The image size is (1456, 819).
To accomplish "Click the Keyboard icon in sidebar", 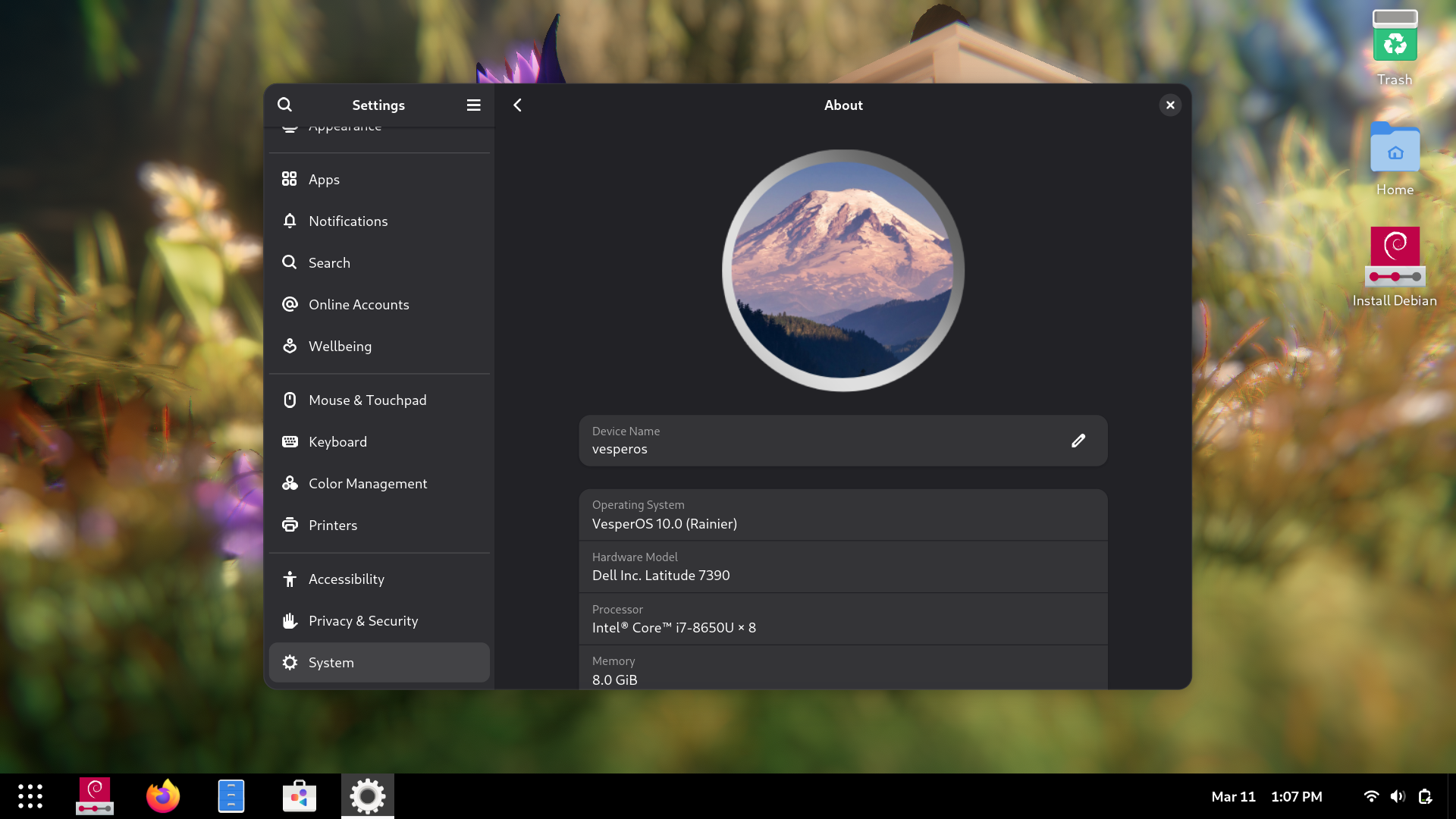I will (x=289, y=441).
